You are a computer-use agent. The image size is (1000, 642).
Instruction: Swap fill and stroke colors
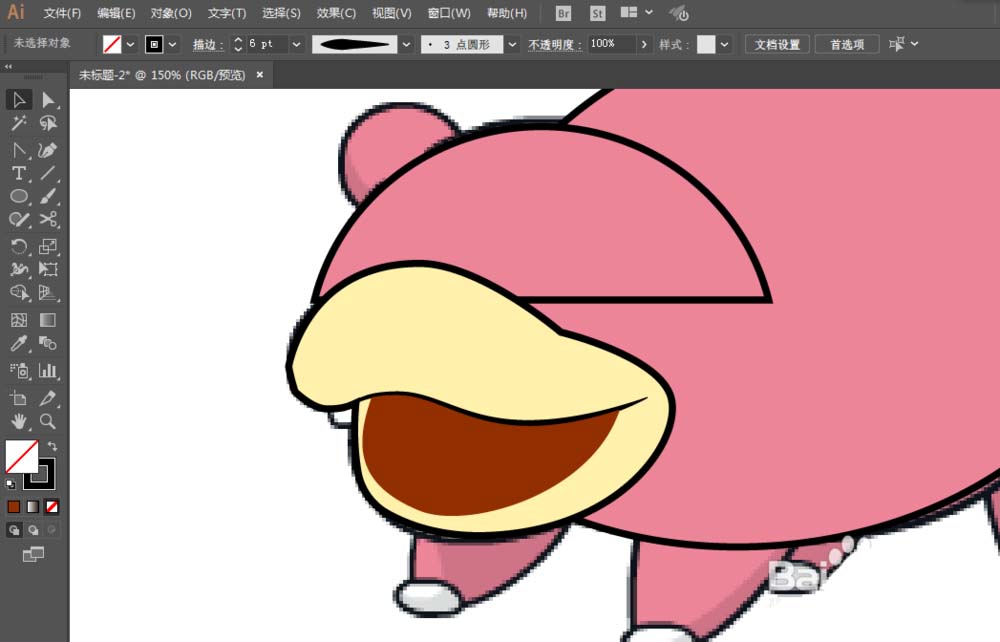(52, 446)
